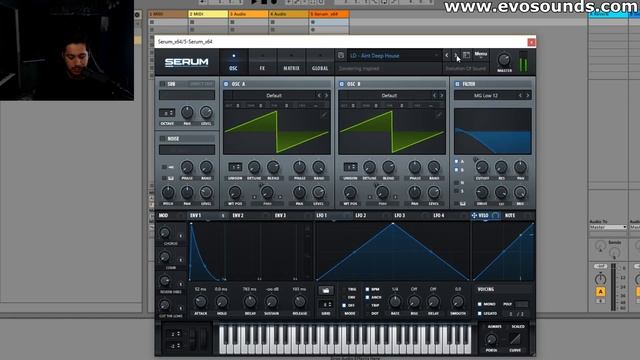Go to the next preset arrow
Image resolution: width=640 pixels, height=360 pixels.
coord(456,55)
